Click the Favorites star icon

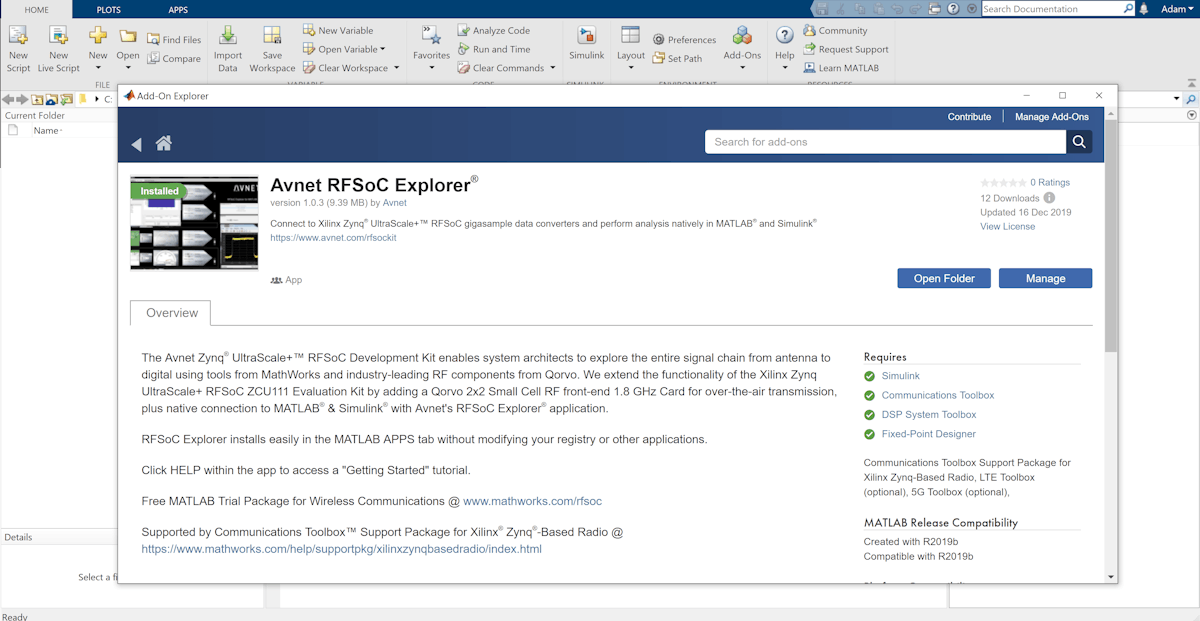tap(432, 35)
